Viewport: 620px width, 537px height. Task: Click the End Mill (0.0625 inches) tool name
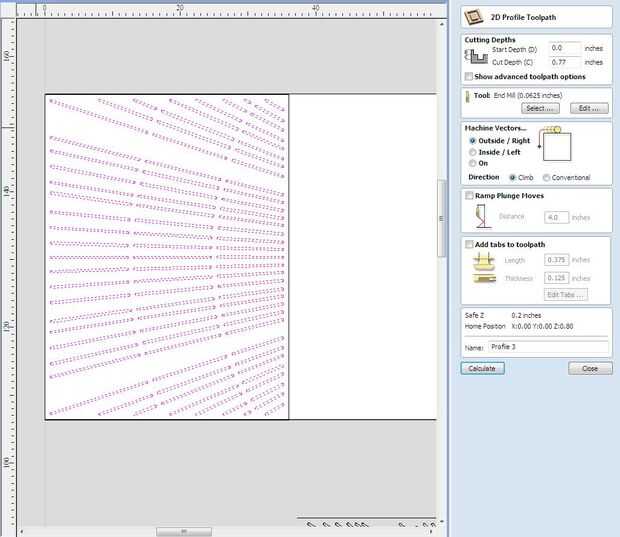click(528, 95)
